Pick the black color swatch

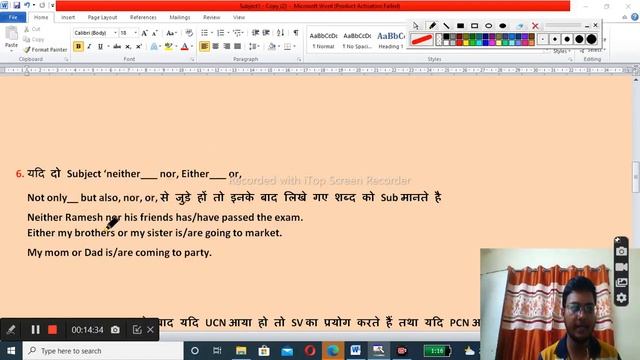(x=446, y=37)
